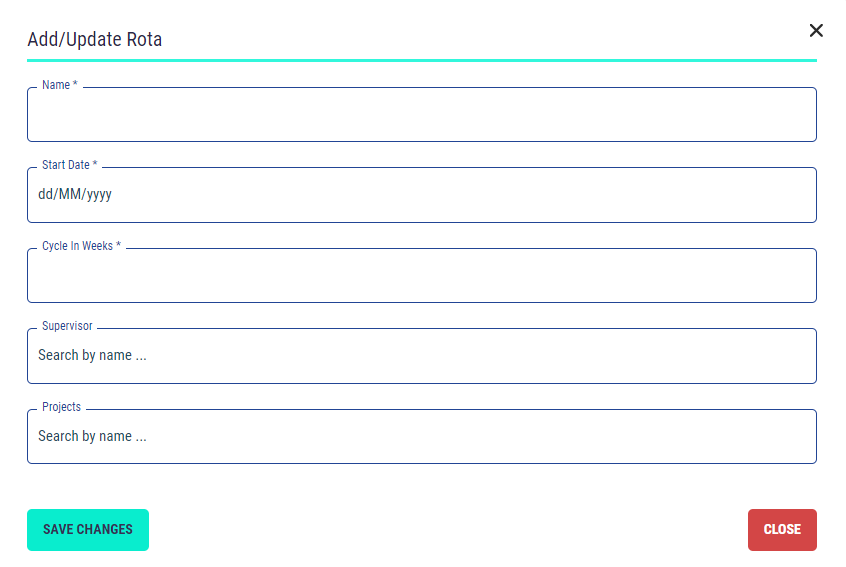Click "Search by name ..." under Projects
The height and width of the screenshot is (567, 846).
[92, 437]
